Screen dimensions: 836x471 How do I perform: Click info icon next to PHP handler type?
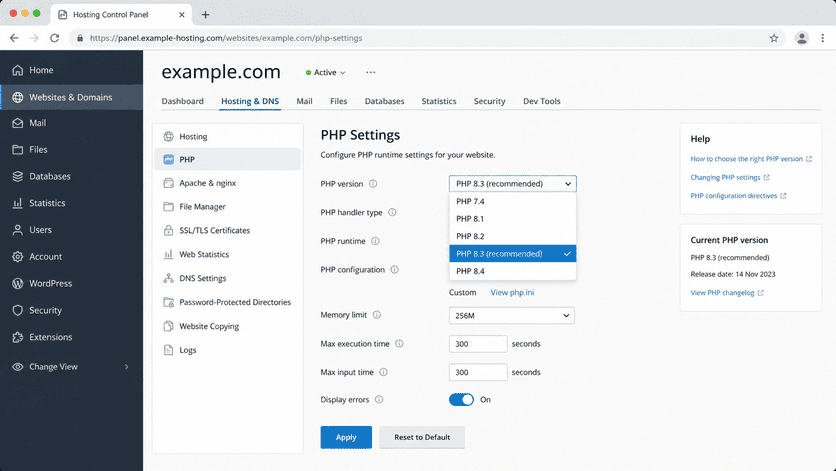click(x=392, y=212)
